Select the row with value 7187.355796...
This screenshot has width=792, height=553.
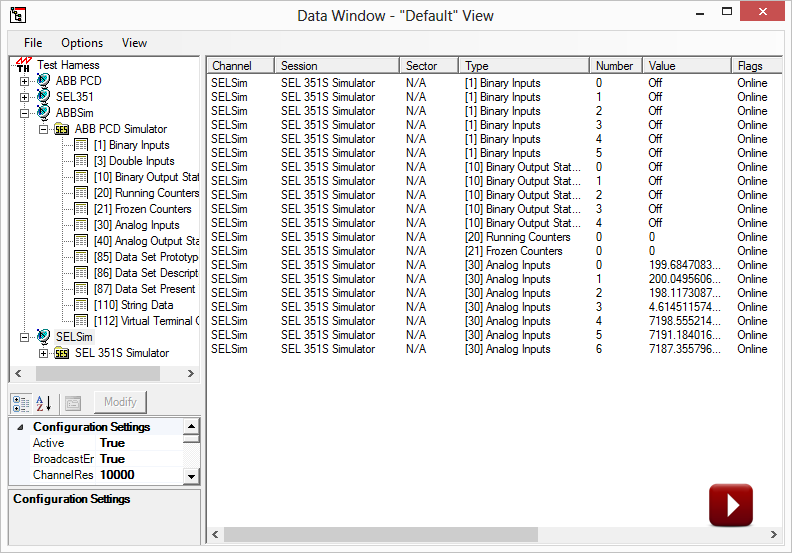click(x=494, y=349)
